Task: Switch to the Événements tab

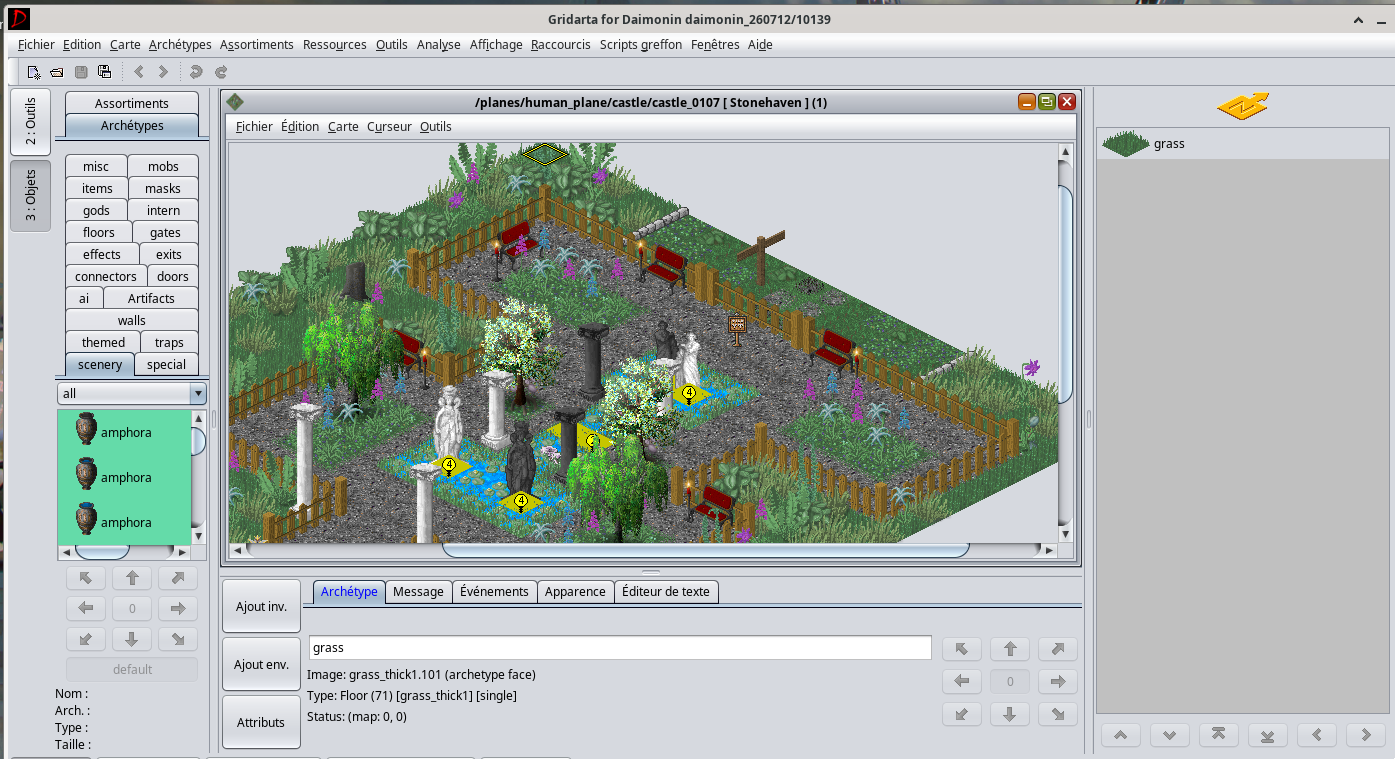Action: (494, 591)
